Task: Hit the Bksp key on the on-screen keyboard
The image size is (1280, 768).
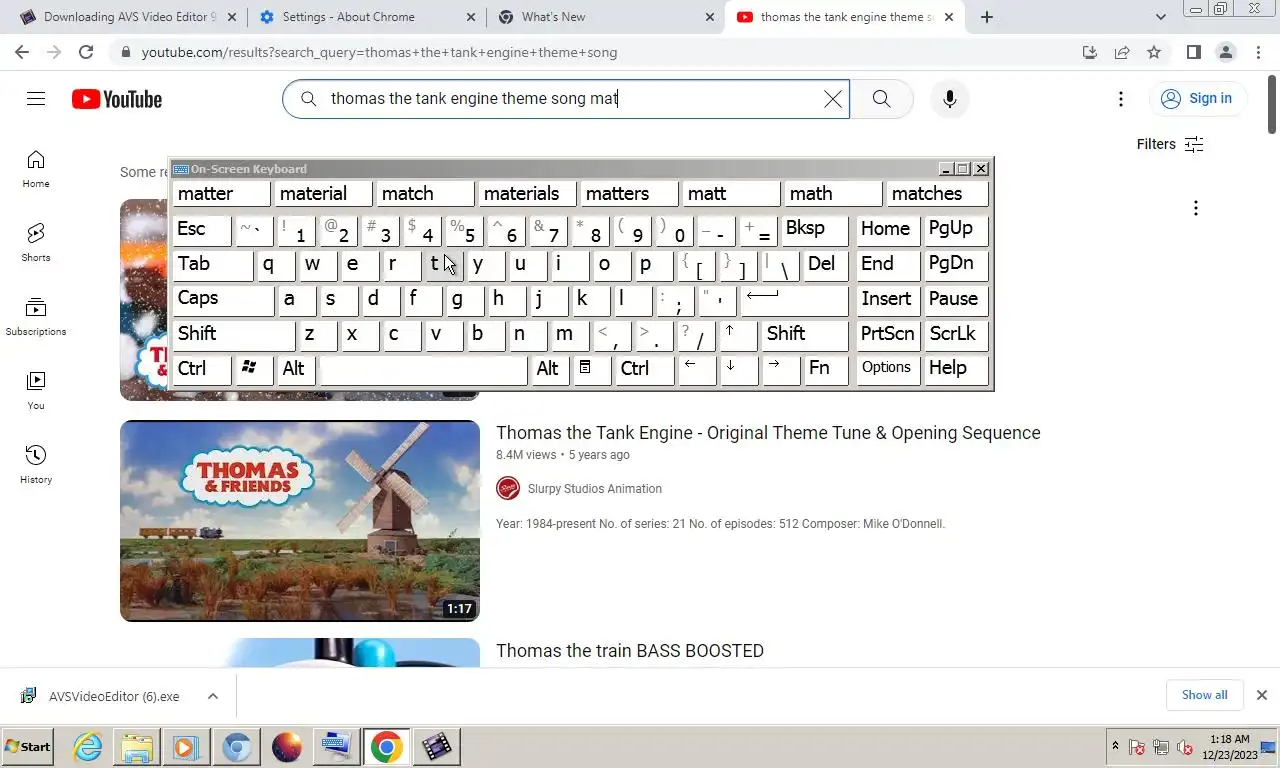Action: tap(814, 229)
